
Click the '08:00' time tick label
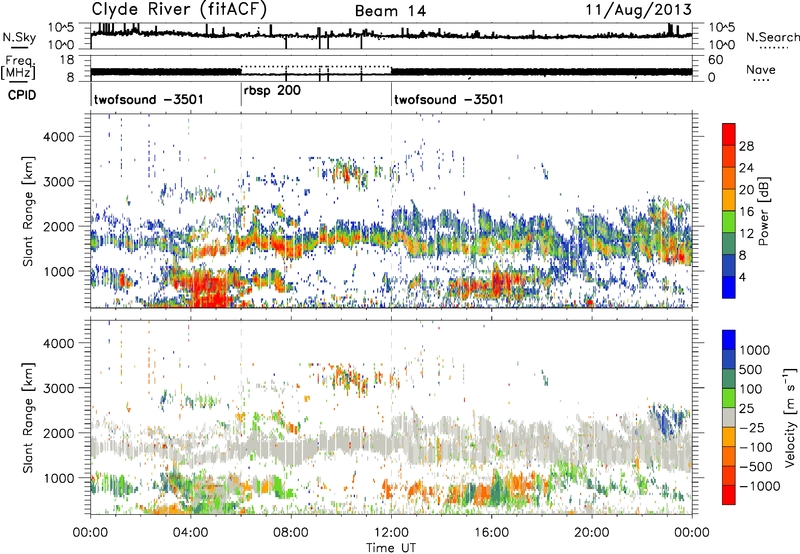pyautogui.click(x=291, y=533)
